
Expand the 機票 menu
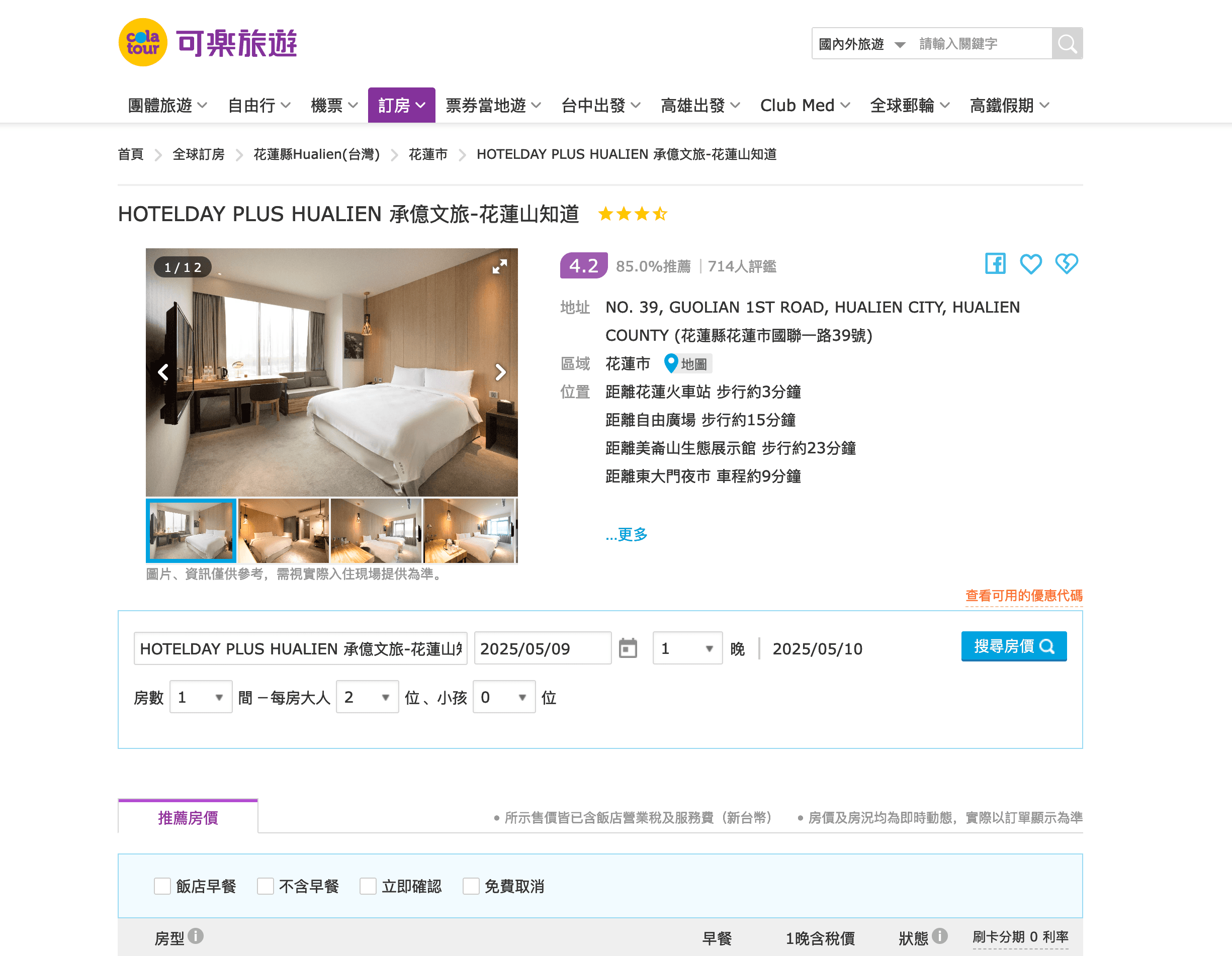pos(334,106)
